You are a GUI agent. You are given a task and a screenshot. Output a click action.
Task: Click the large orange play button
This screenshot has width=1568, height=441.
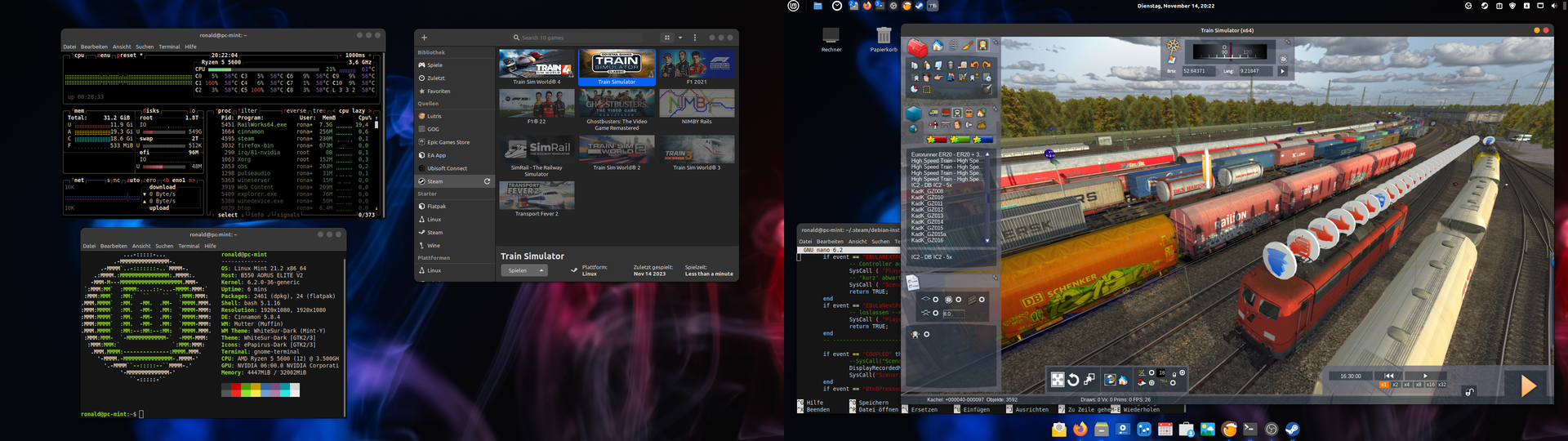pyautogui.click(x=1527, y=385)
